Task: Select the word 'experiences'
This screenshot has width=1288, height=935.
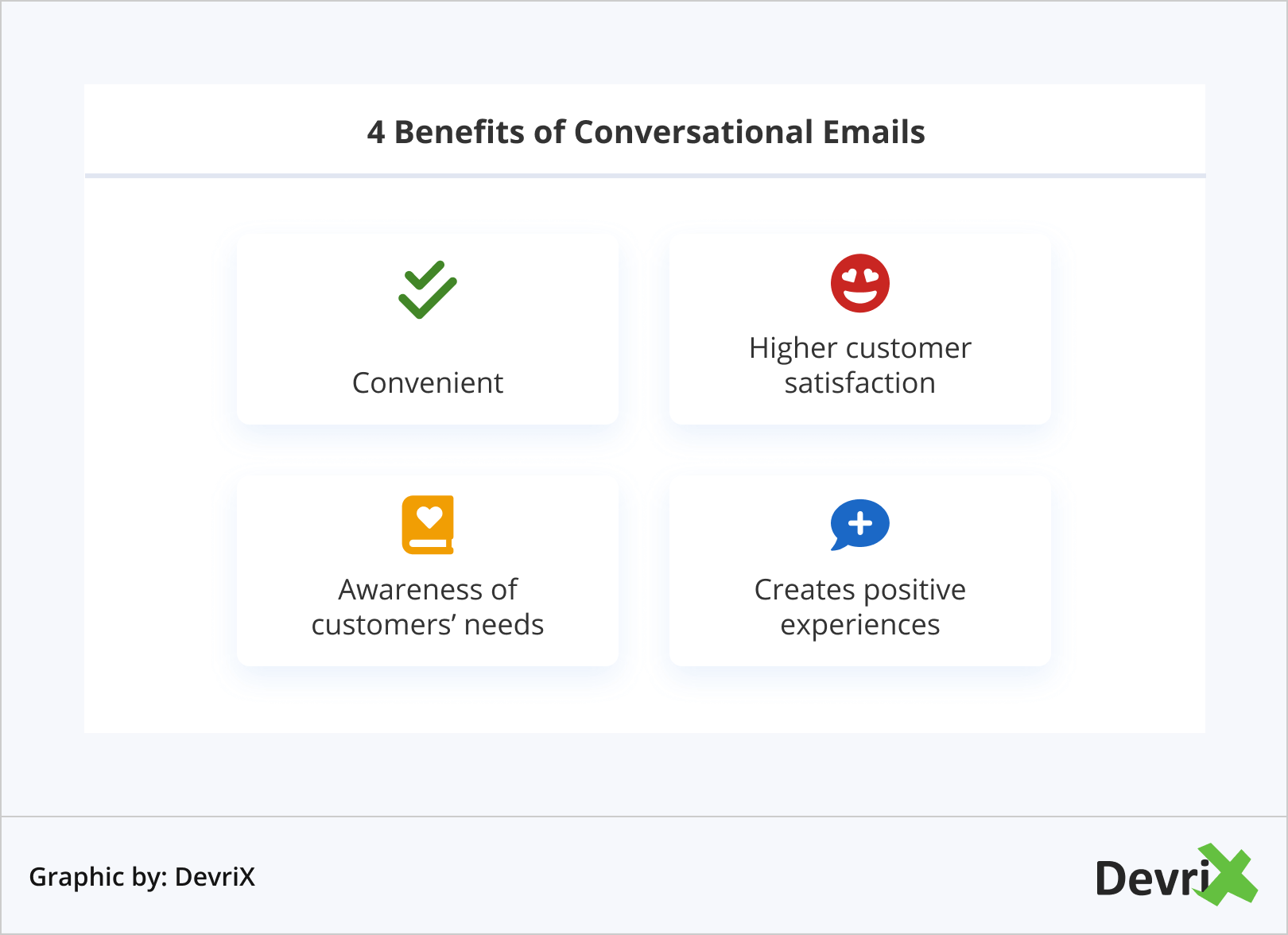Action: click(859, 625)
